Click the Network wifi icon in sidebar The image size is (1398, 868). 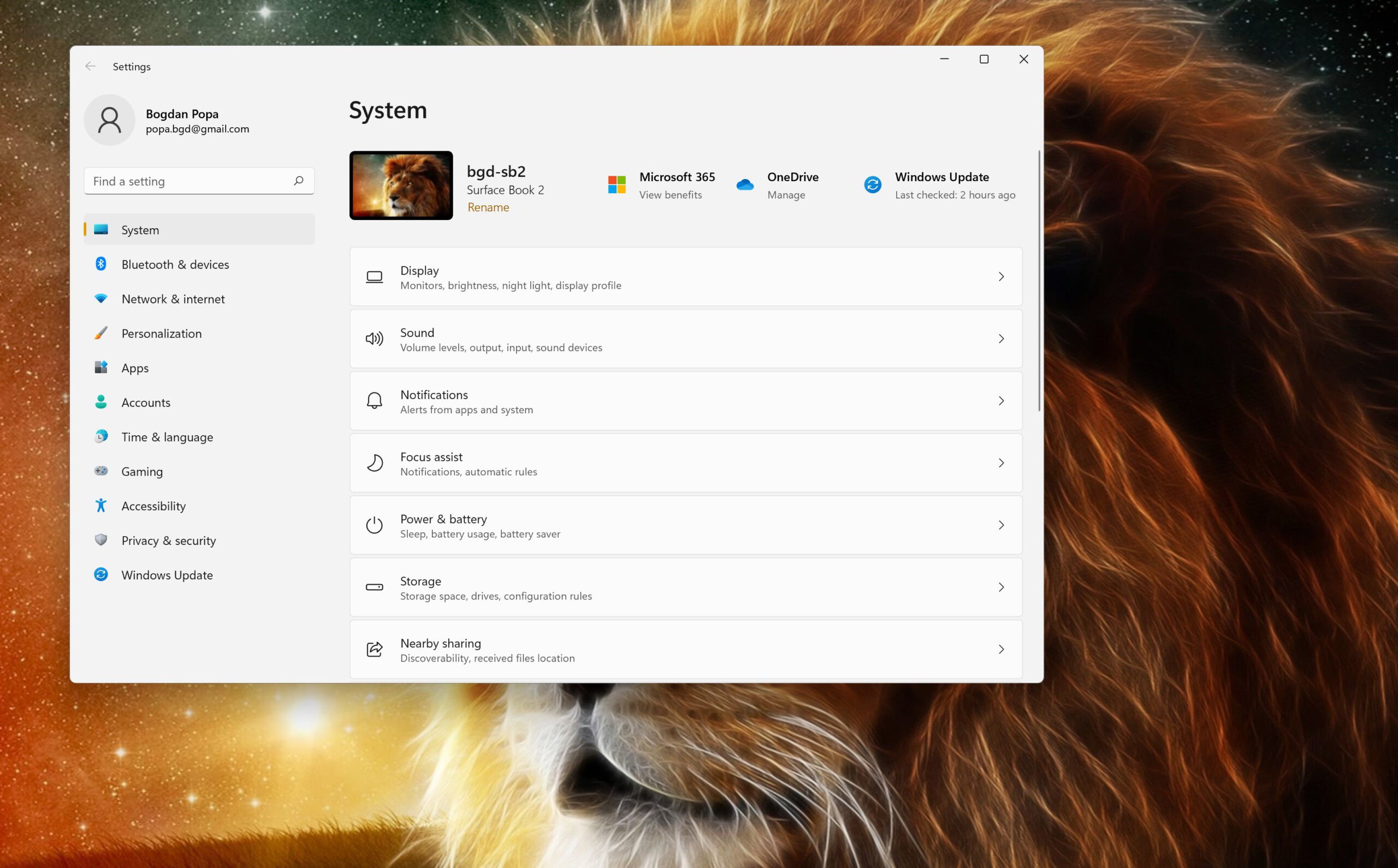tap(101, 299)
